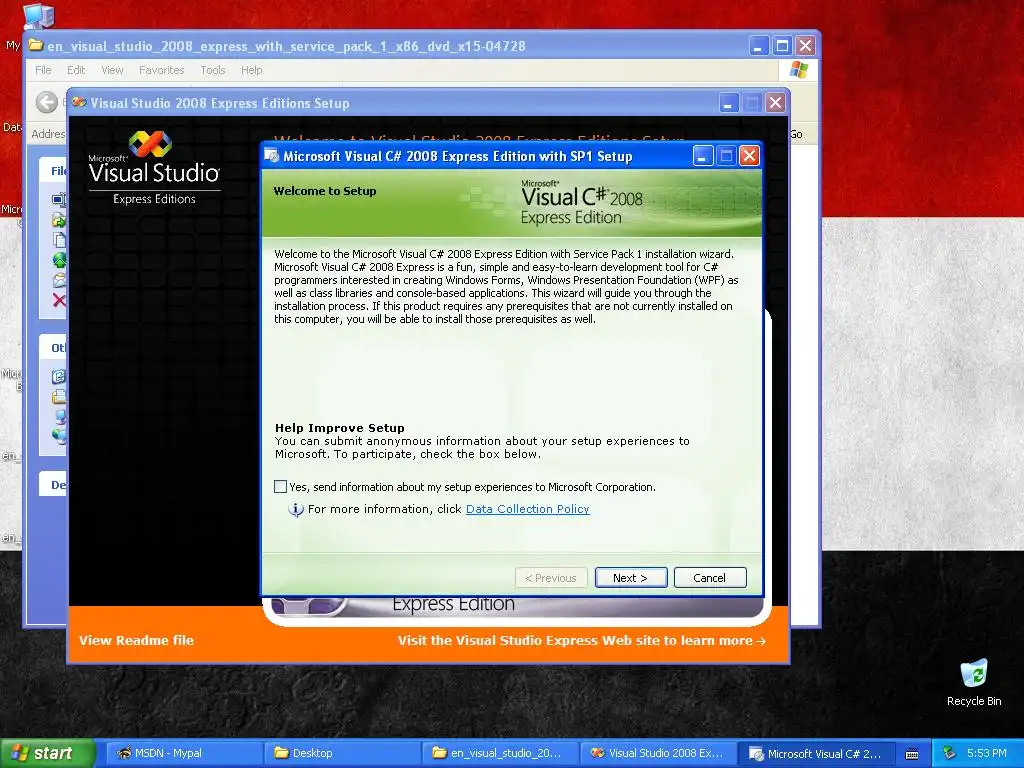Open View Readme file link
The height and width of the screenshot is (768, 1024).
click(x=136, y=641)
